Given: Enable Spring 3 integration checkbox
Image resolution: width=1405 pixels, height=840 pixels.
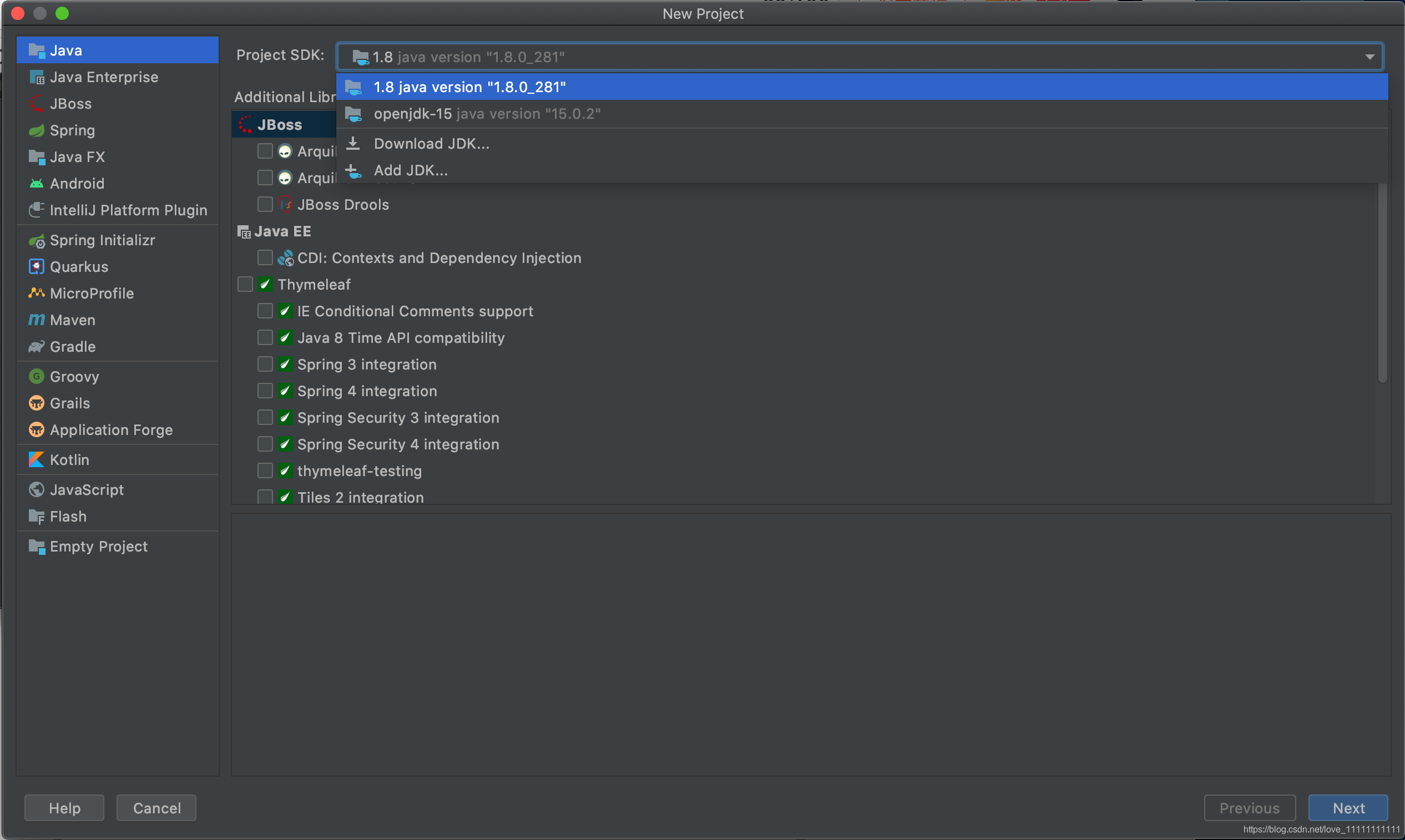Looking at the screenshot, I should (x=265, y=364).
